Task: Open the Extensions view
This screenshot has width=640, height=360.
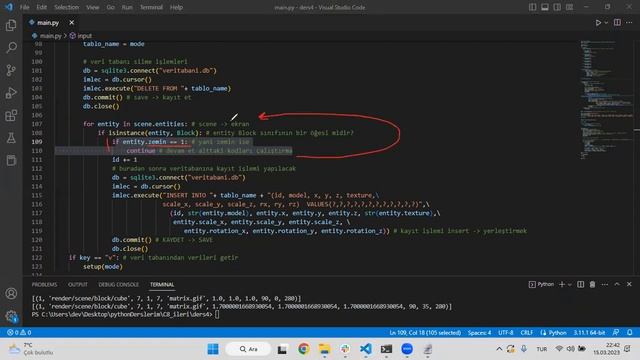Action: pyautogui.click(x=11, y=116)
